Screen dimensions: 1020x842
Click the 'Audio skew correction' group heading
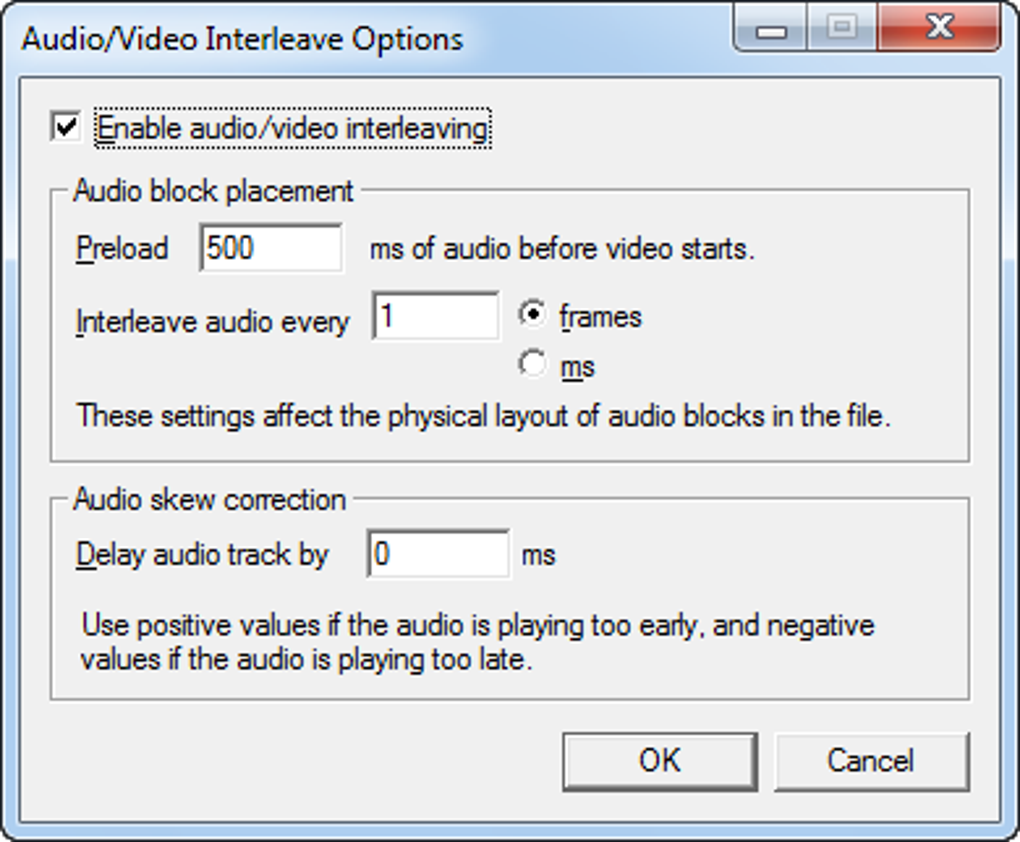click(209, 499)
